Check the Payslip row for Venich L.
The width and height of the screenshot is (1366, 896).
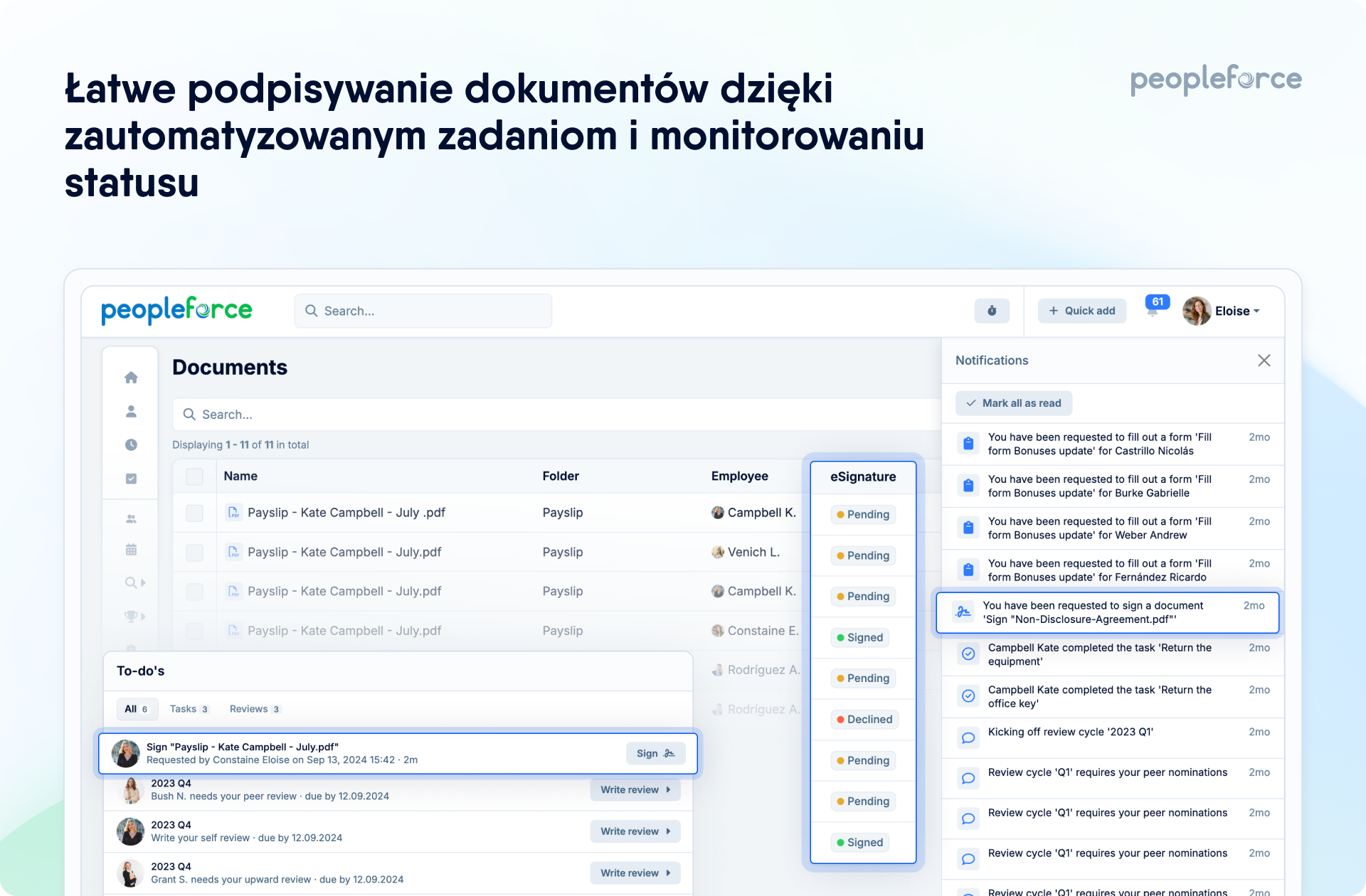click(x=194, y=553)
